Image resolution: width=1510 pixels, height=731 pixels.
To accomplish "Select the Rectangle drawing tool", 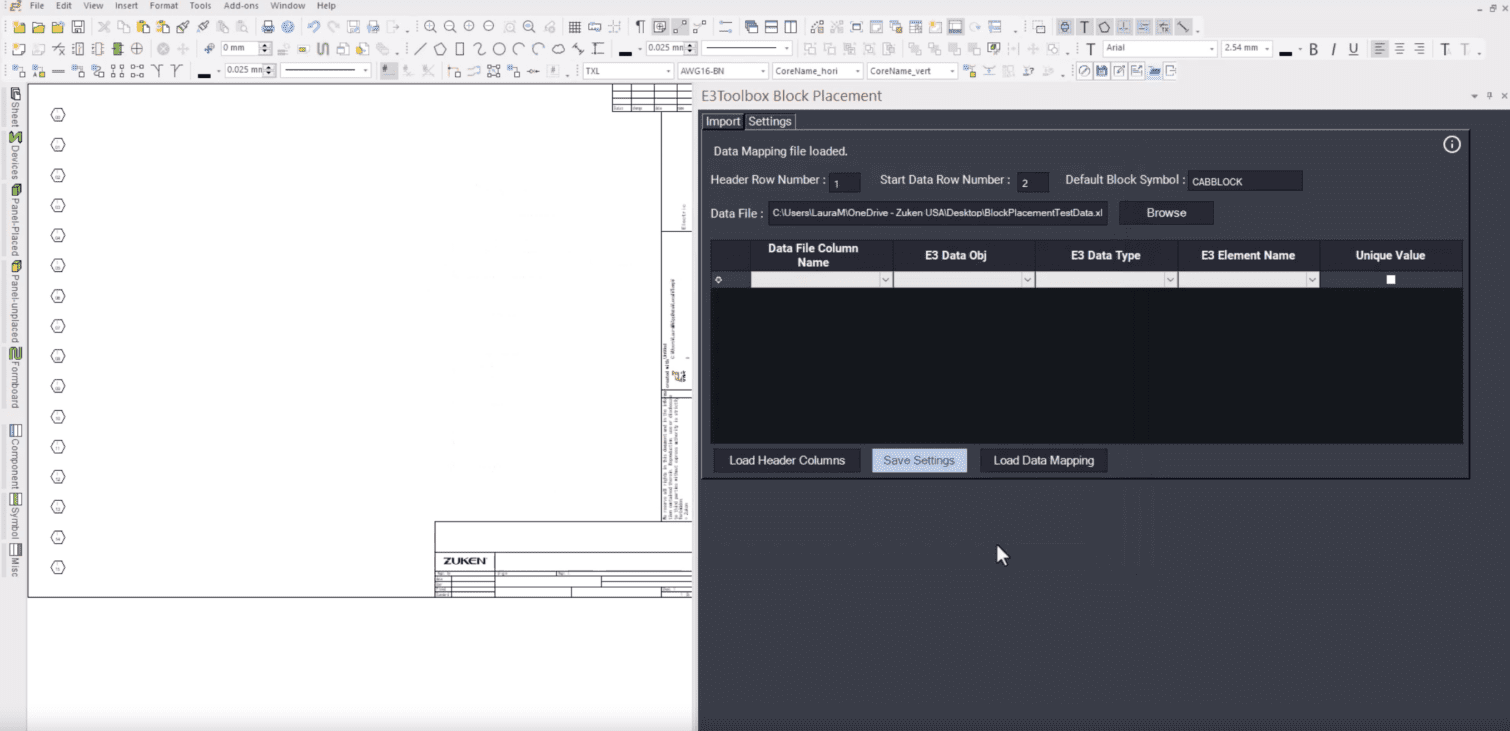I will click(x=460, y=49).
